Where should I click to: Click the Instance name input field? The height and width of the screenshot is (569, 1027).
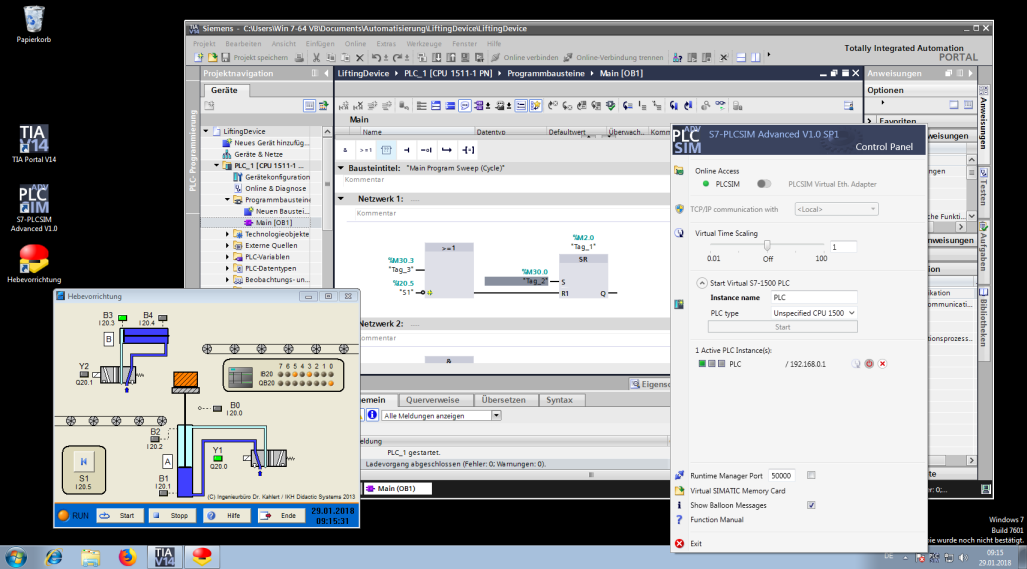[813, 297]
